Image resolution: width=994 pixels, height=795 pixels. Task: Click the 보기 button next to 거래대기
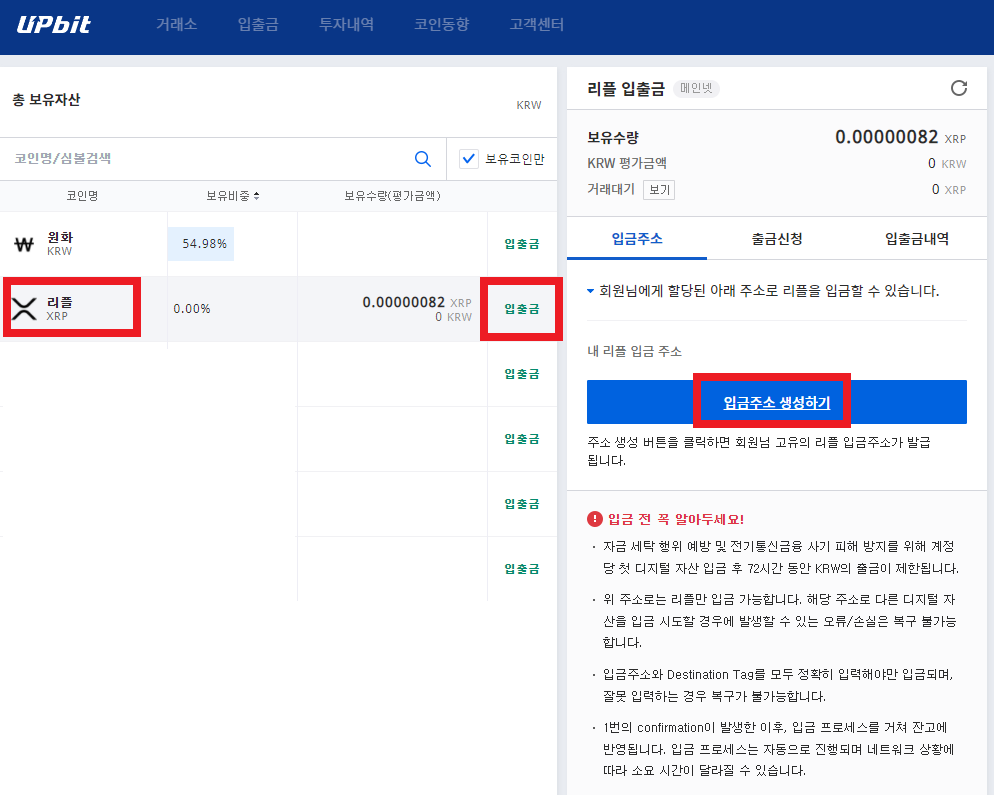(659, 190)
